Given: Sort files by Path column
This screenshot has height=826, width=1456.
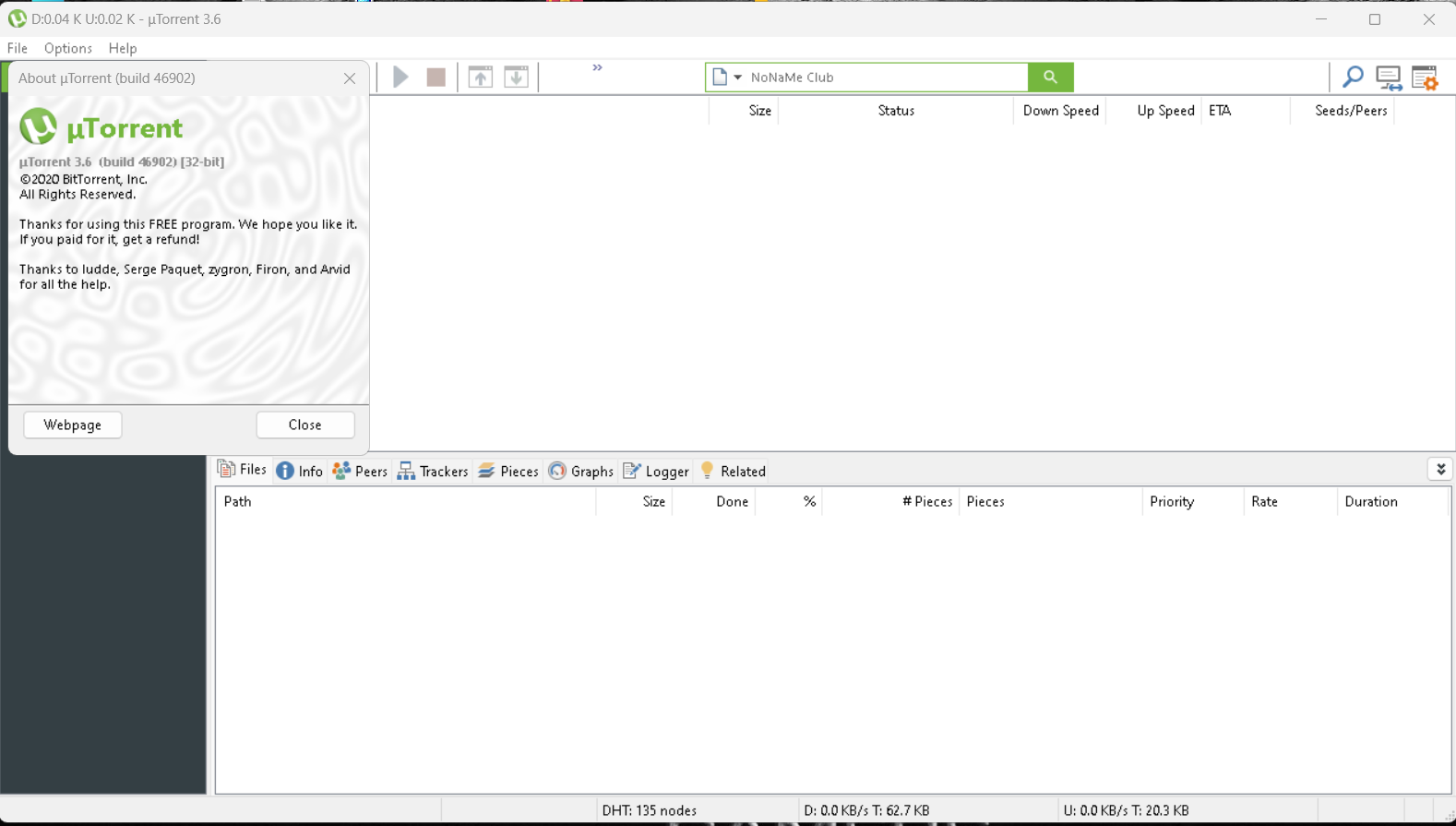Looking at the screenshot, I should click(406, 502).
